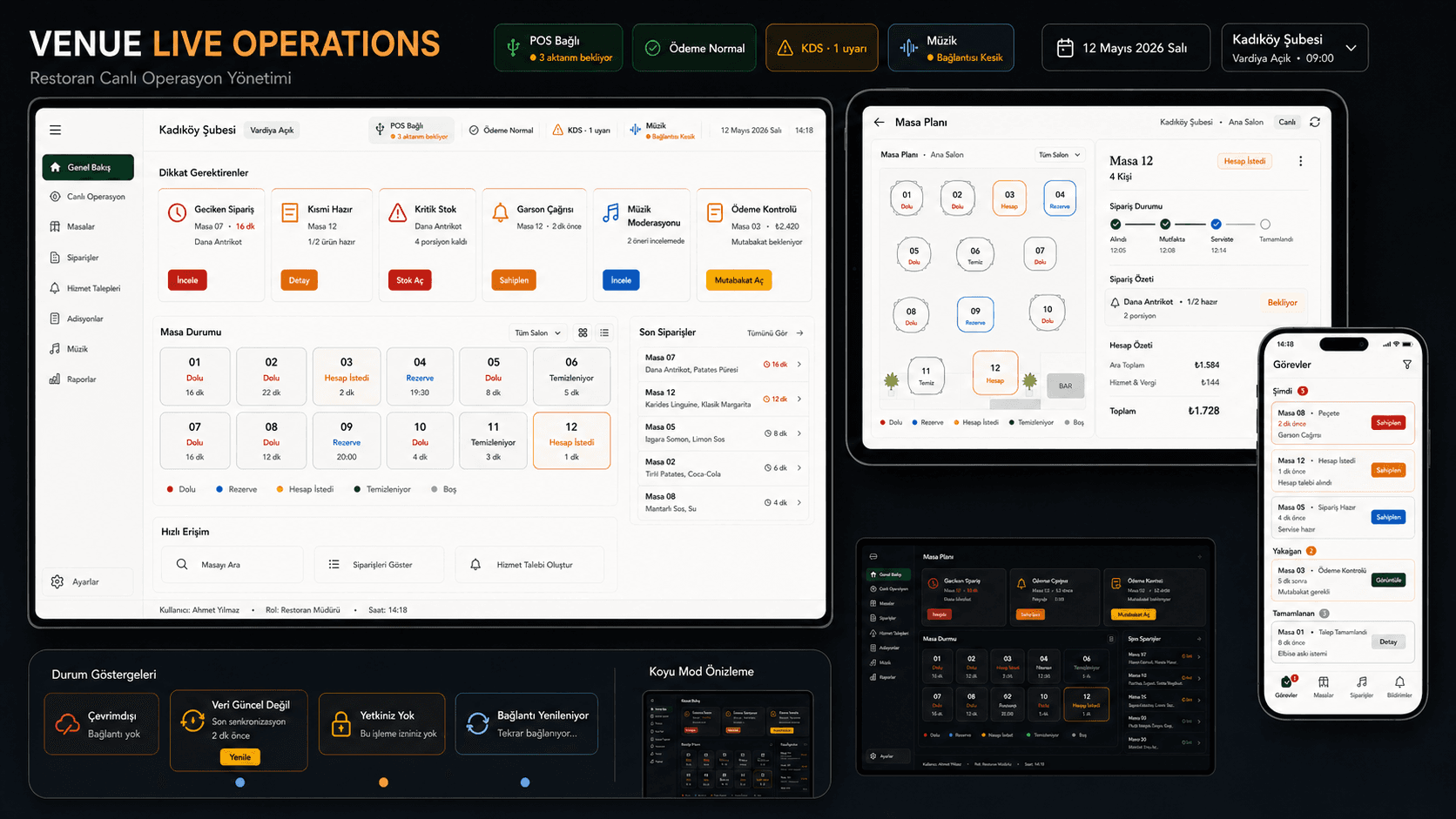Click Yenile on Veri Güncel Değil card

239,757
